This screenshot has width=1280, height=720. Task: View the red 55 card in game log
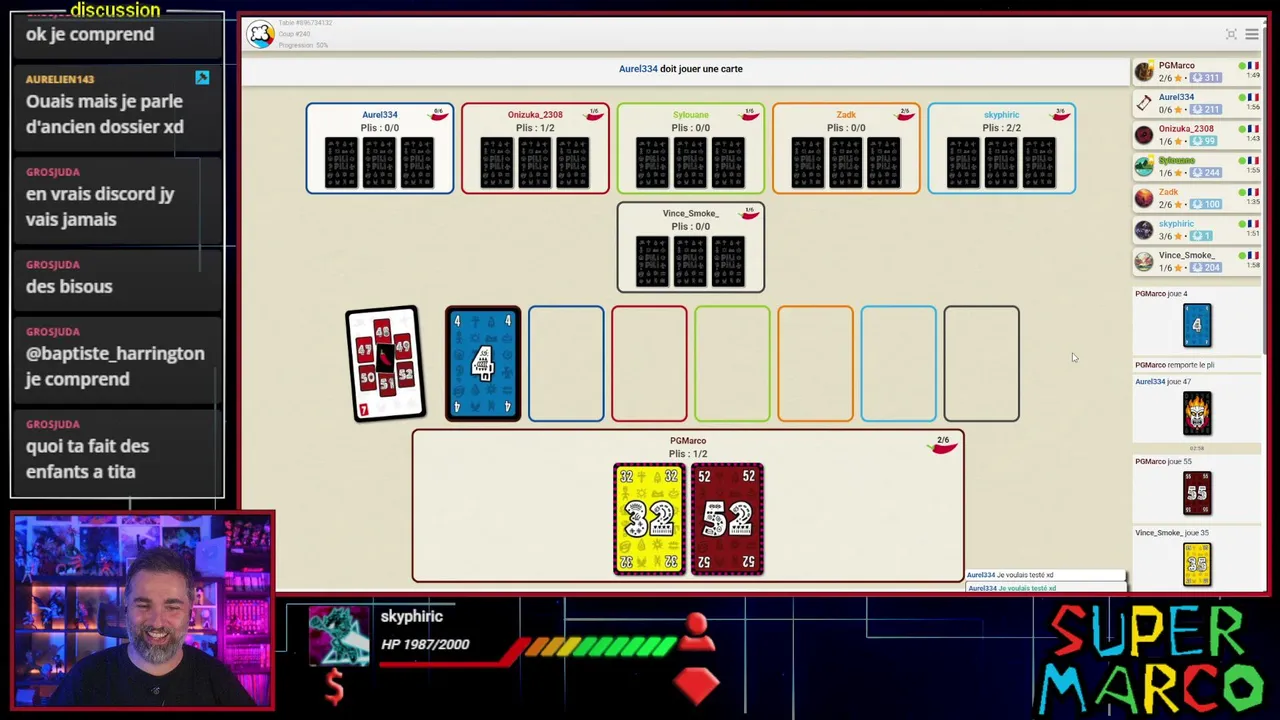tap(1197, 492)
